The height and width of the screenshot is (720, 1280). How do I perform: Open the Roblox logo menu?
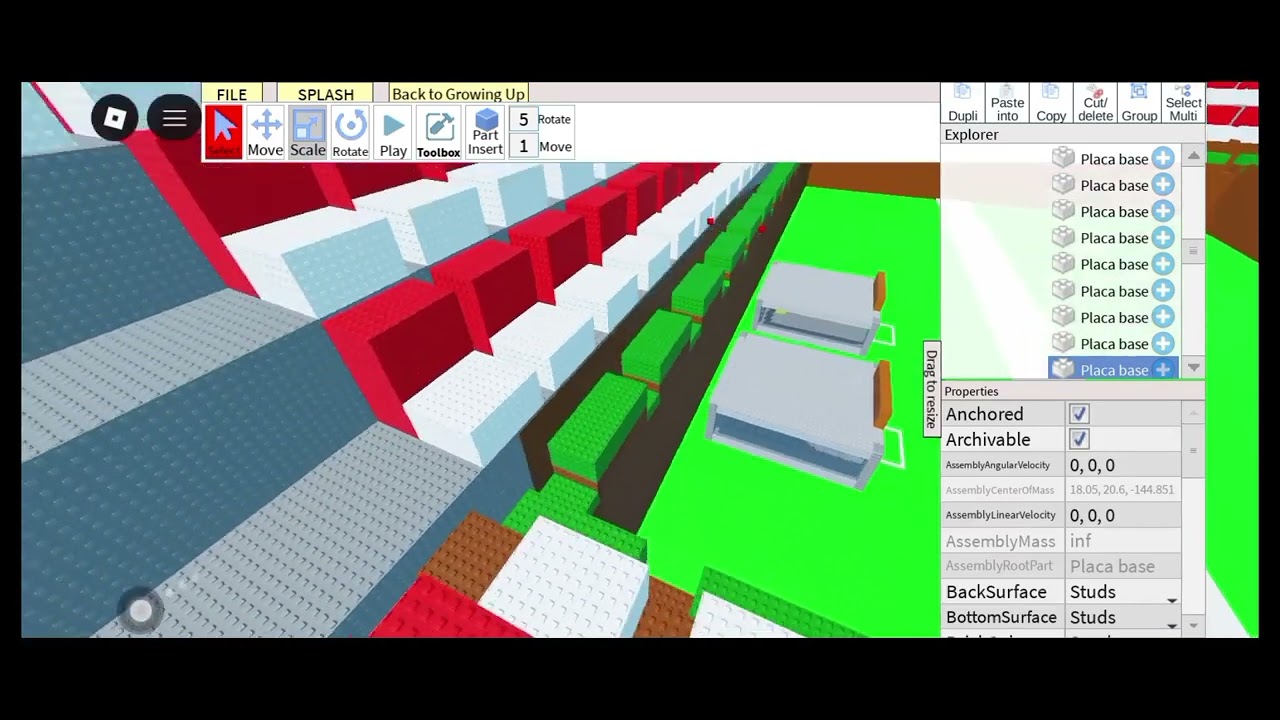tap(114, 119)
